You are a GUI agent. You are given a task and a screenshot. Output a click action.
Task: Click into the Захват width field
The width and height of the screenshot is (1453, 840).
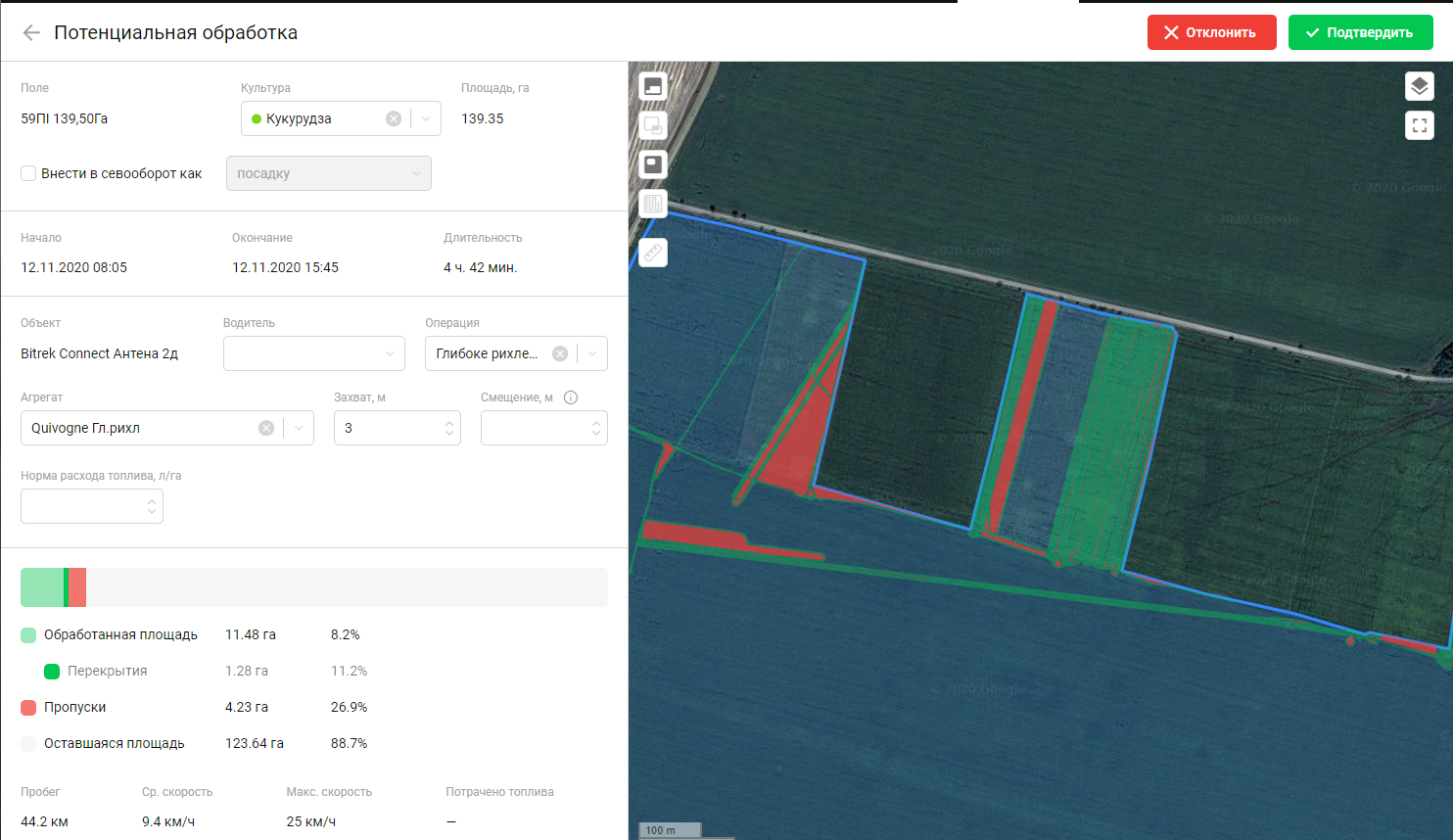click(x=388, y=428)
